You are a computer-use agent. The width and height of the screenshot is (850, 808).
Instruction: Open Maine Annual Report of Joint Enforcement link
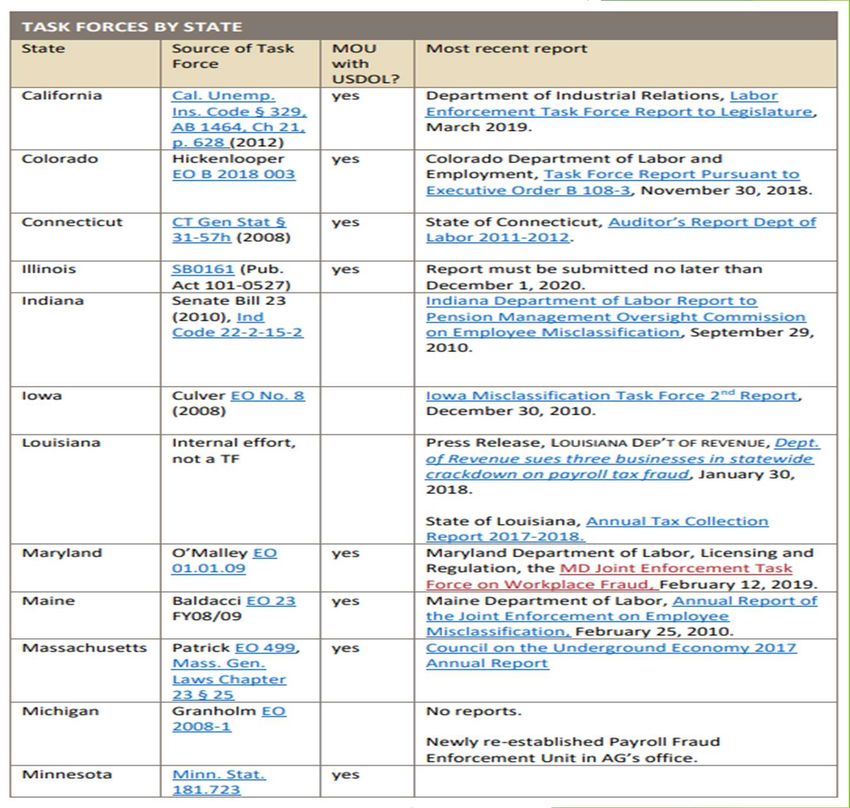[x=621, y=616]
